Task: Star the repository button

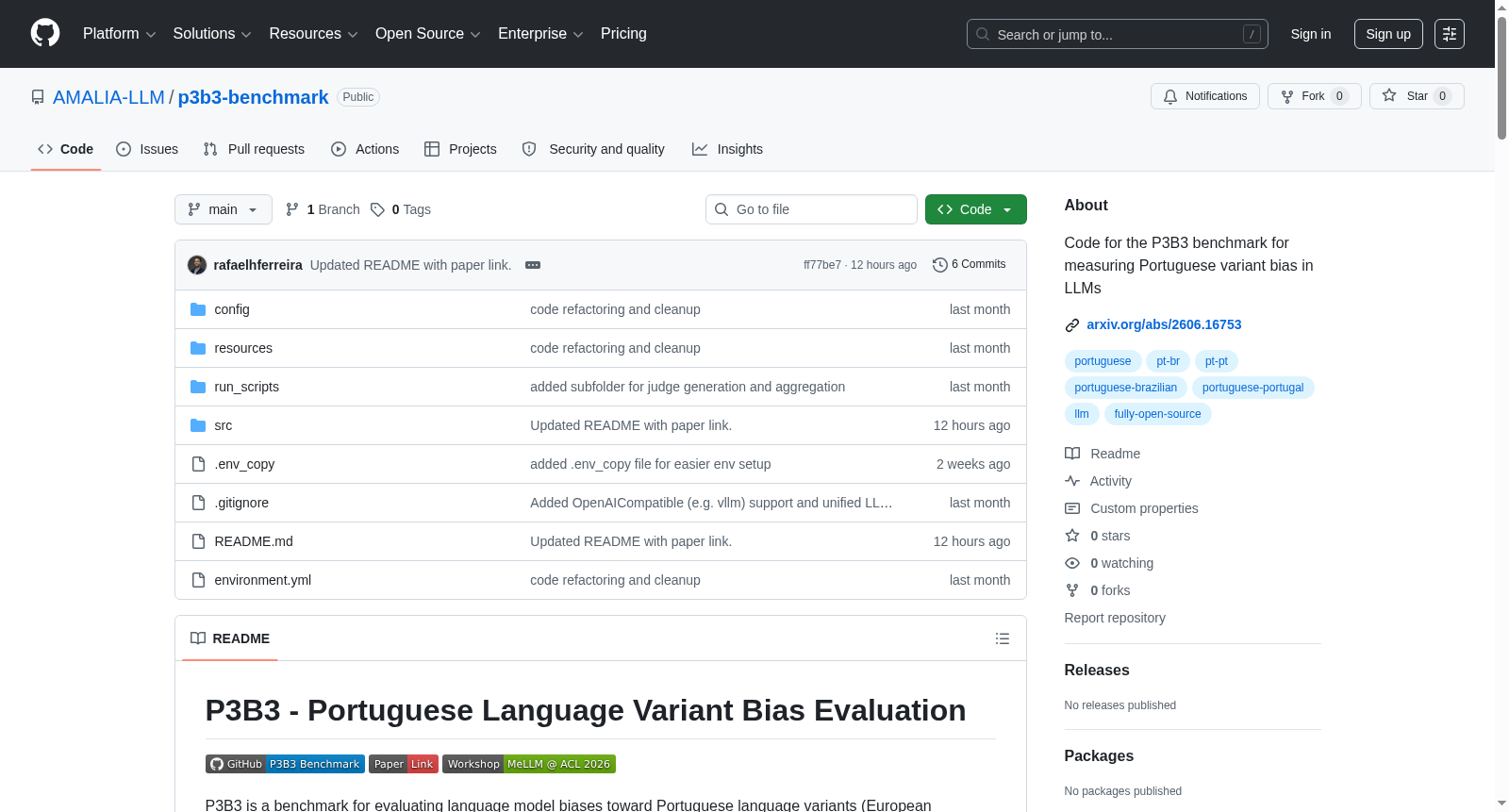Action: 1417,96
